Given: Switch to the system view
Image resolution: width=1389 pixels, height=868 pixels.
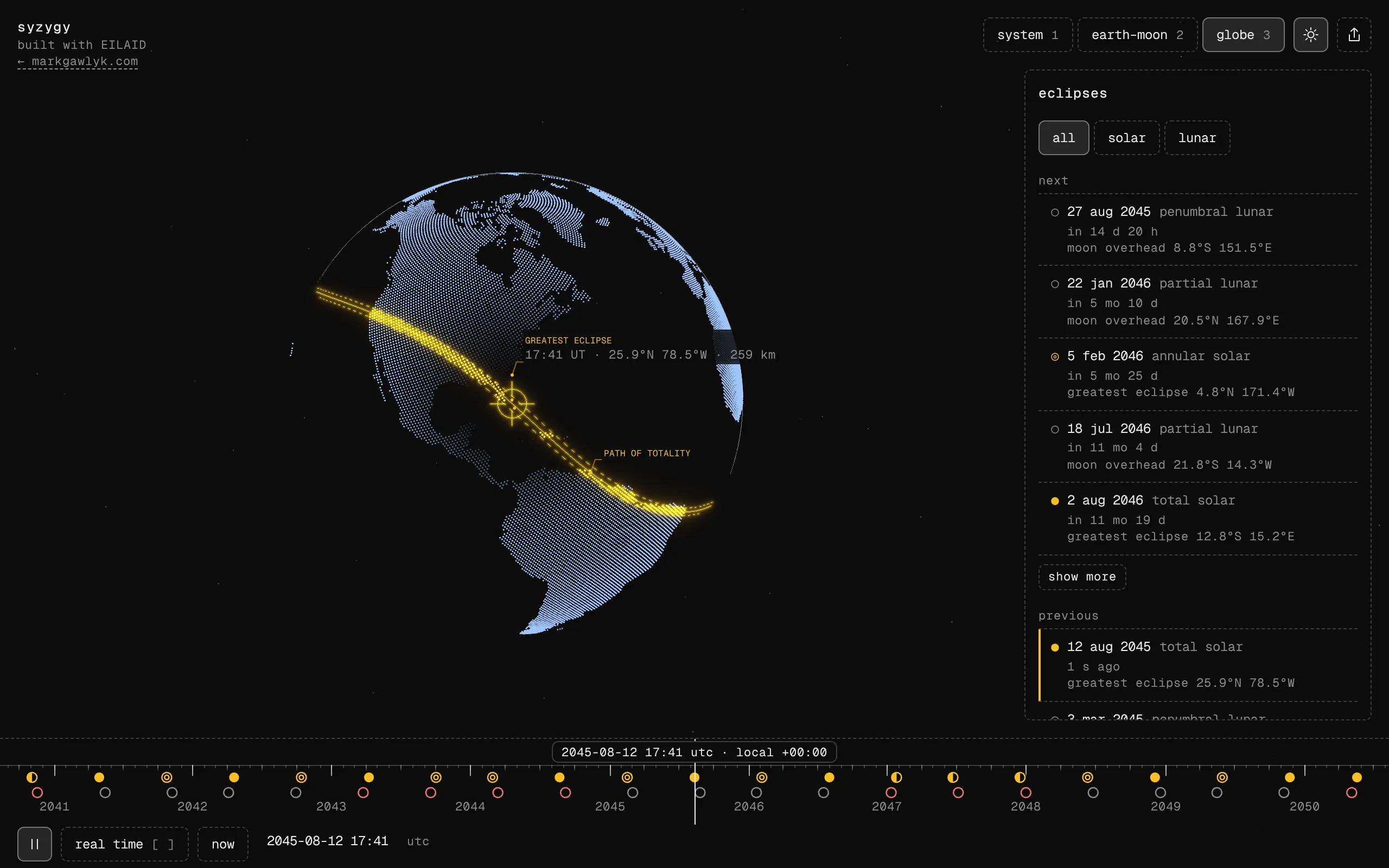Looking at the screenshot, I should coord(1028,35).
